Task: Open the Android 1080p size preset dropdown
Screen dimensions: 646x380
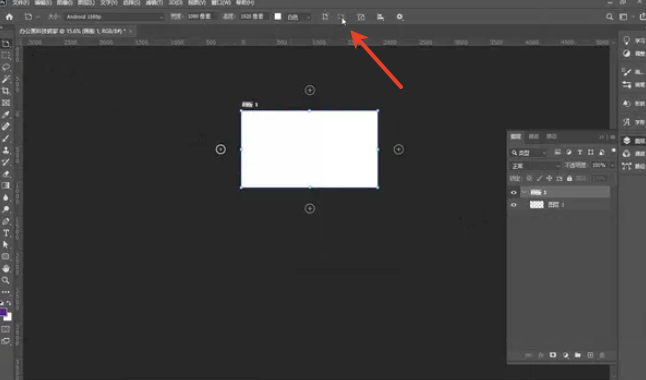Action: point(114,17)
